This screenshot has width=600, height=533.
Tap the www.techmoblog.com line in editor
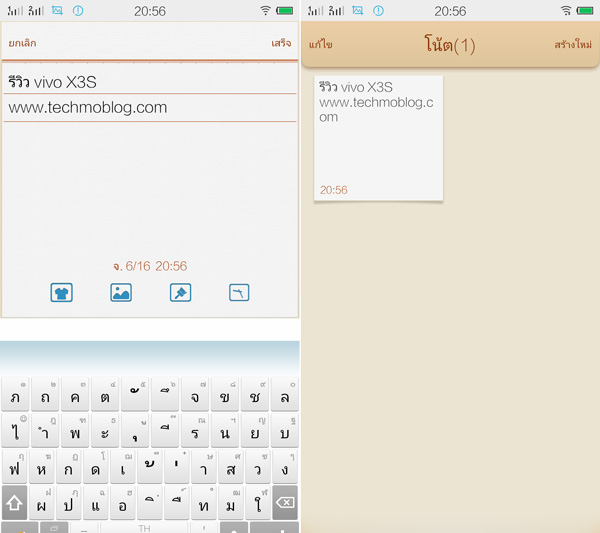pyautogui.click(x=150, y=108)
